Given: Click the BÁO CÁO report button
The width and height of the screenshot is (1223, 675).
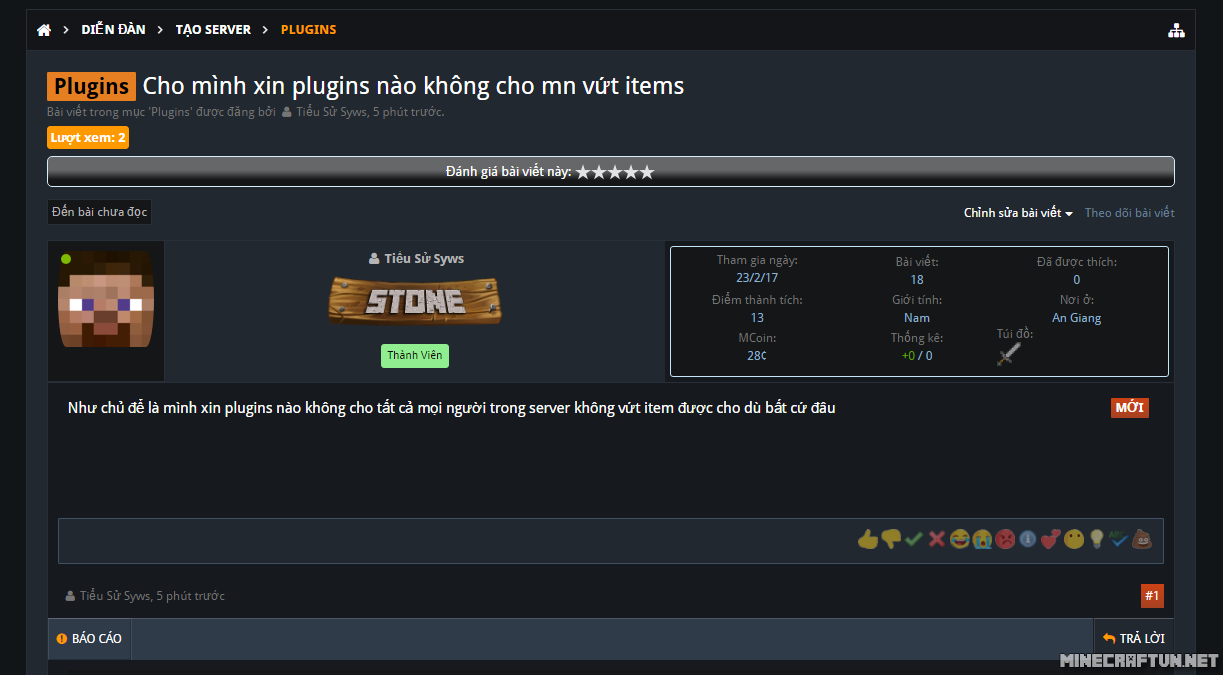Looking at the screenshot, I should [x=89, y=638].
